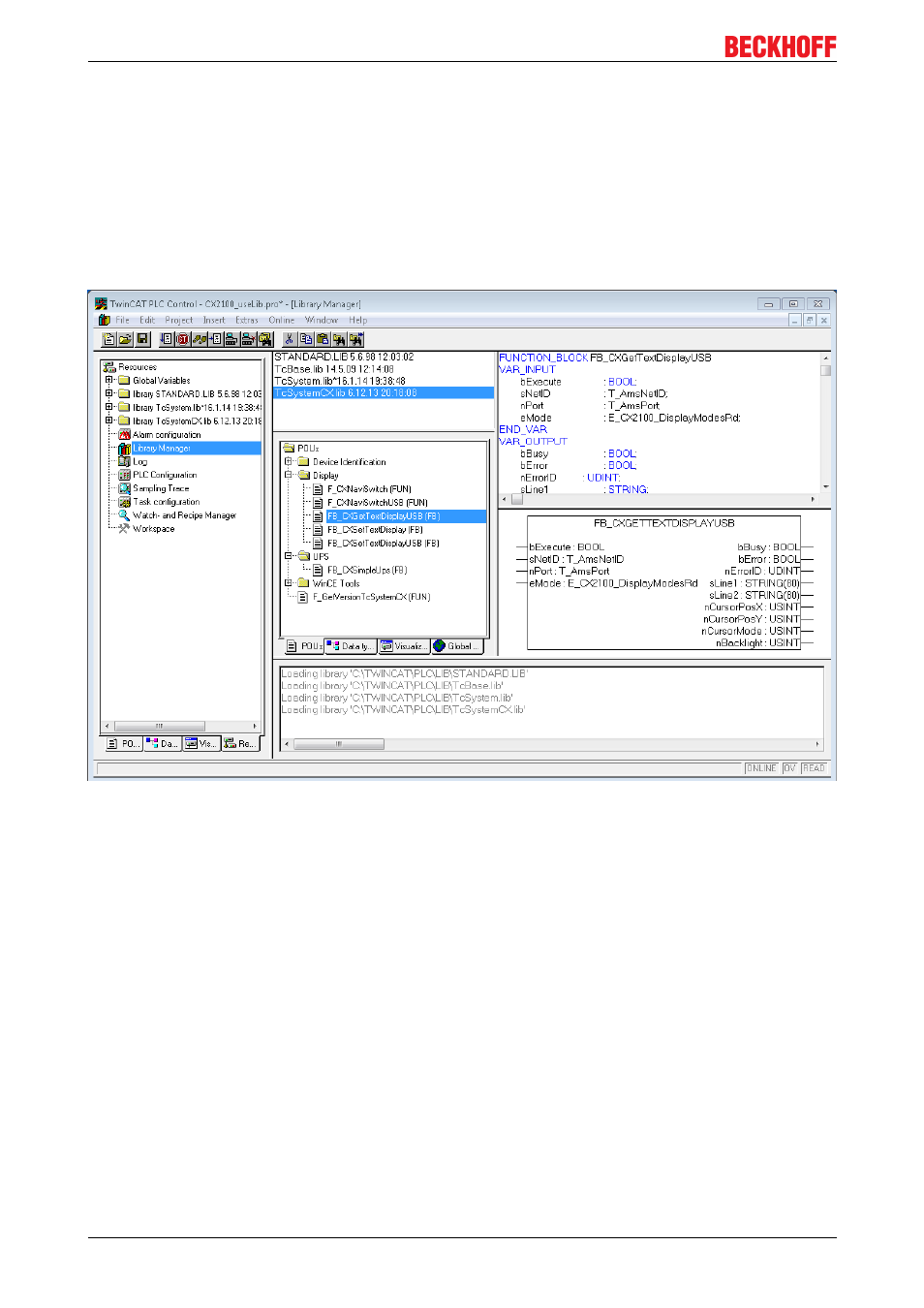Screen dimensions: 924x1308
Task: Open the Window menu
Action: [322, 321]
